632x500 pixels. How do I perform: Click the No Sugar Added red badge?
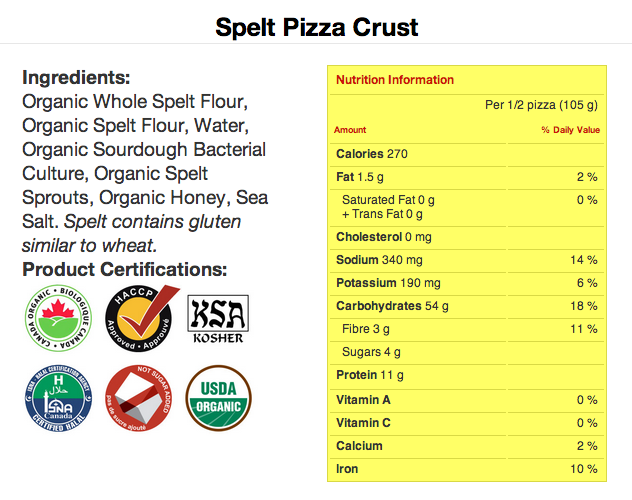(x=139, y=398)
